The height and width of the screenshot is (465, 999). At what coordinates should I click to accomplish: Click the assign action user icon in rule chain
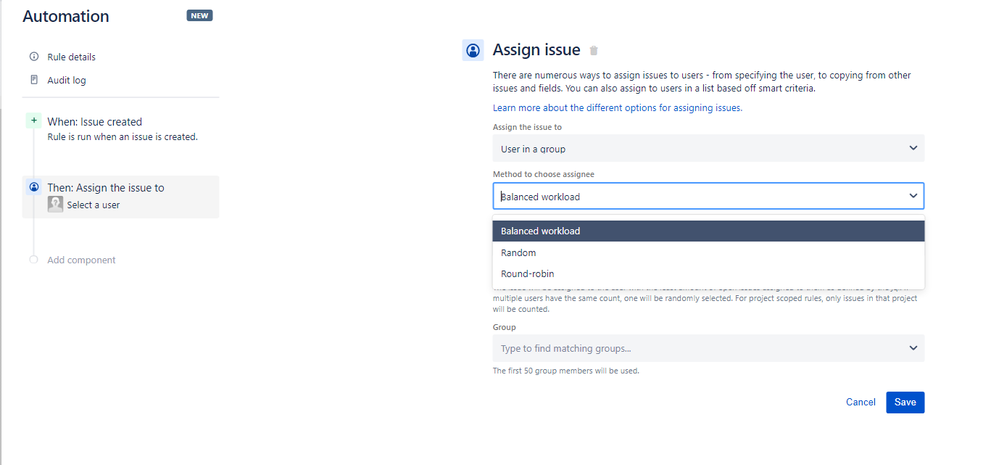click(x=34, y=187)
